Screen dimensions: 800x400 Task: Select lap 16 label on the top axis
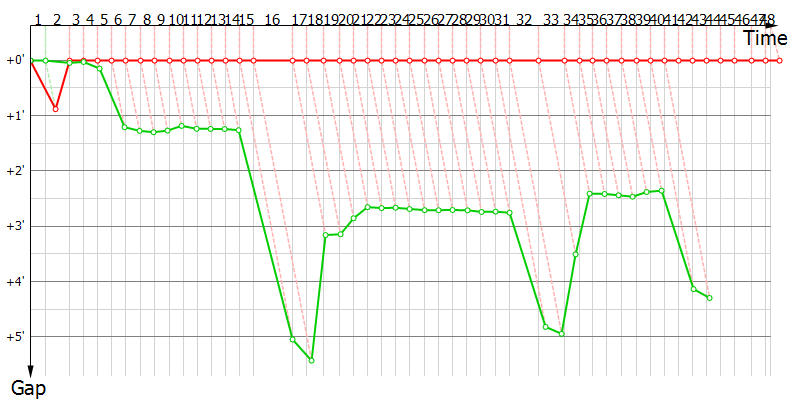[x=272, y=19]
